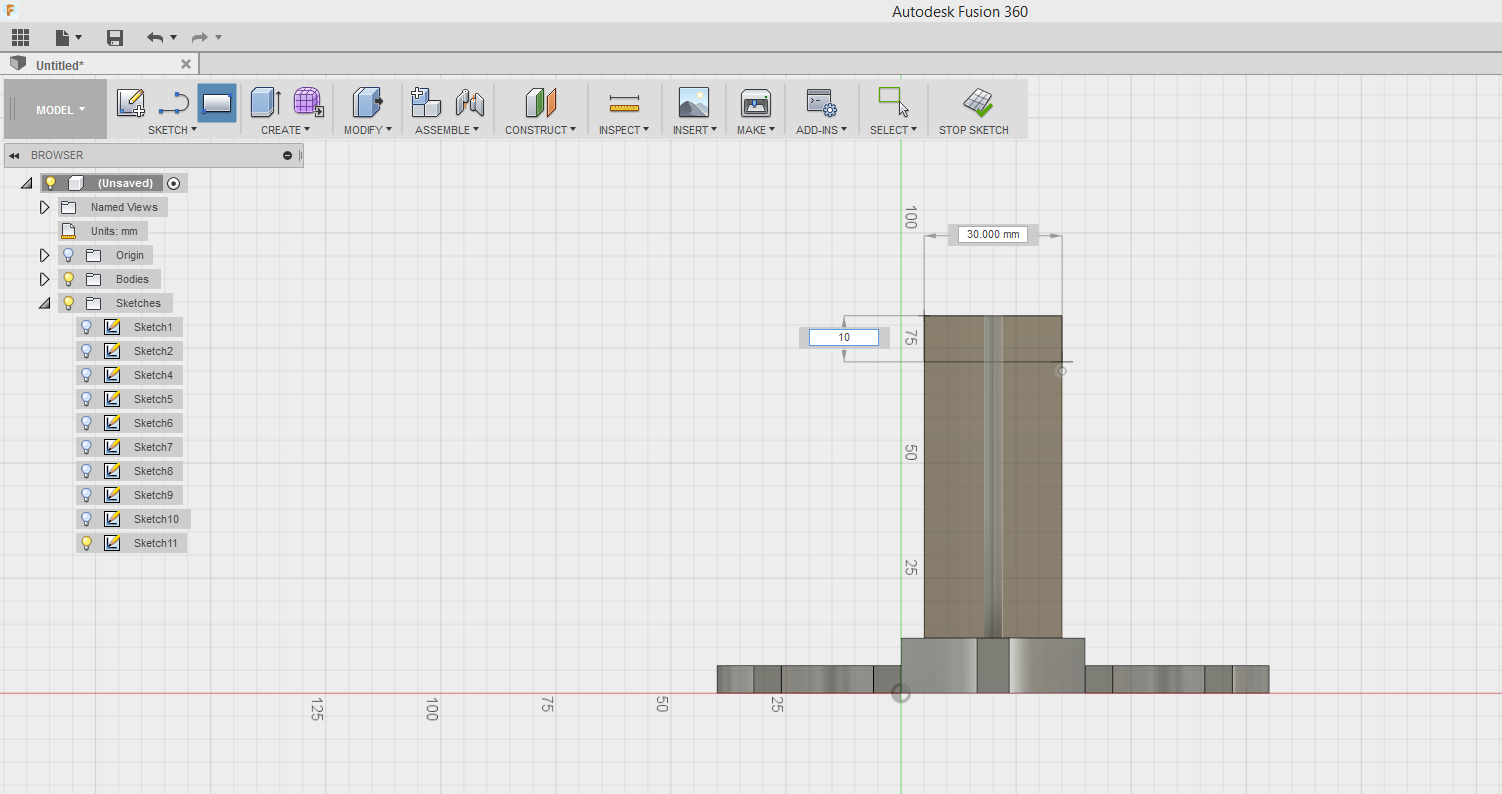Select the Rectangle sketch tool
This screenshot has height=794, width=1502.
coord(217,102)
